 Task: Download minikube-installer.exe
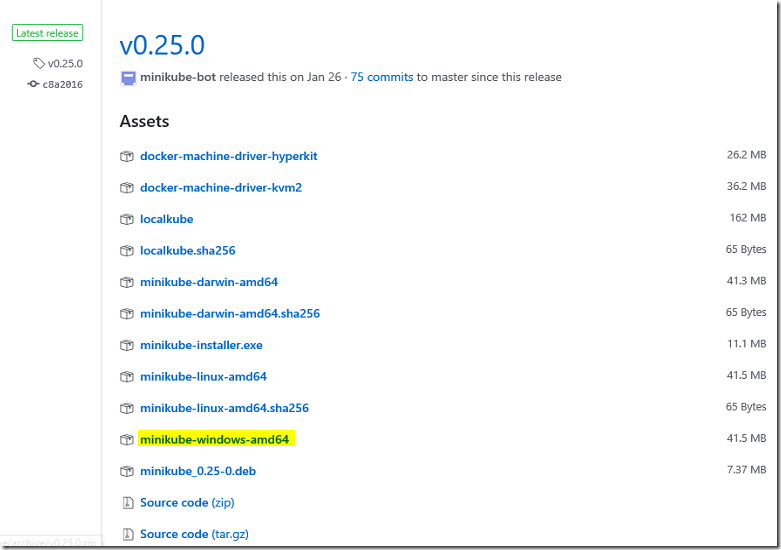pyautogui.click(x=201, y=345)
